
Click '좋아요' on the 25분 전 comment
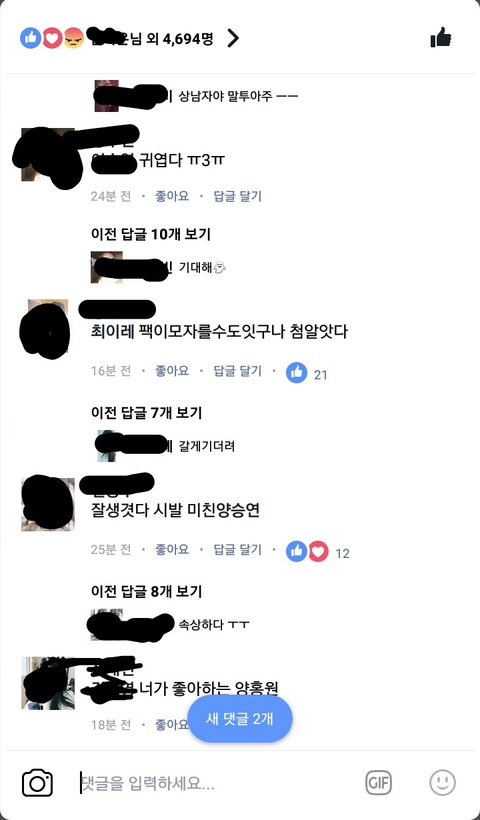172,550
